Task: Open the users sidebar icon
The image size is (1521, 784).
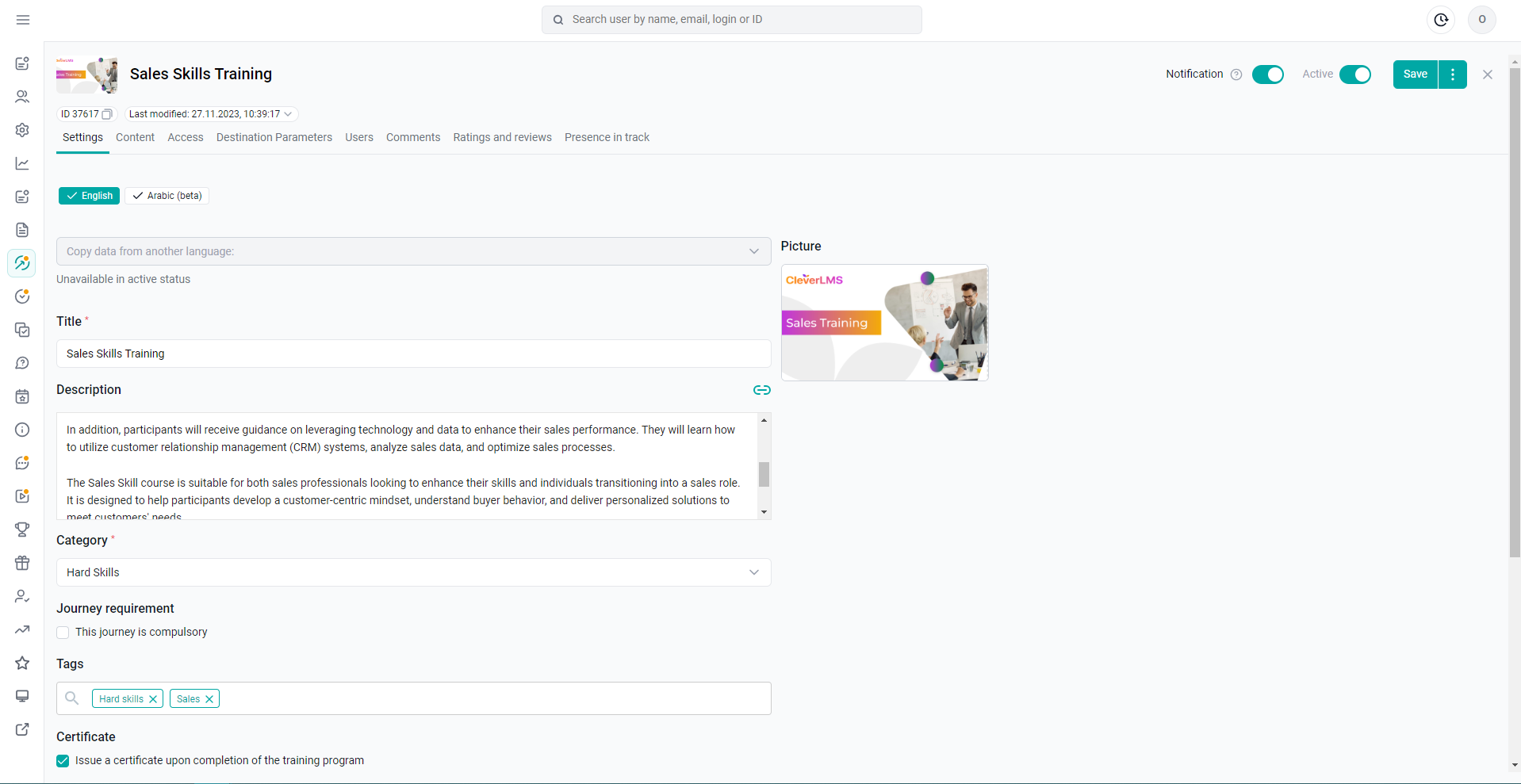Action: pyautogui.click(x=22, y=97)
